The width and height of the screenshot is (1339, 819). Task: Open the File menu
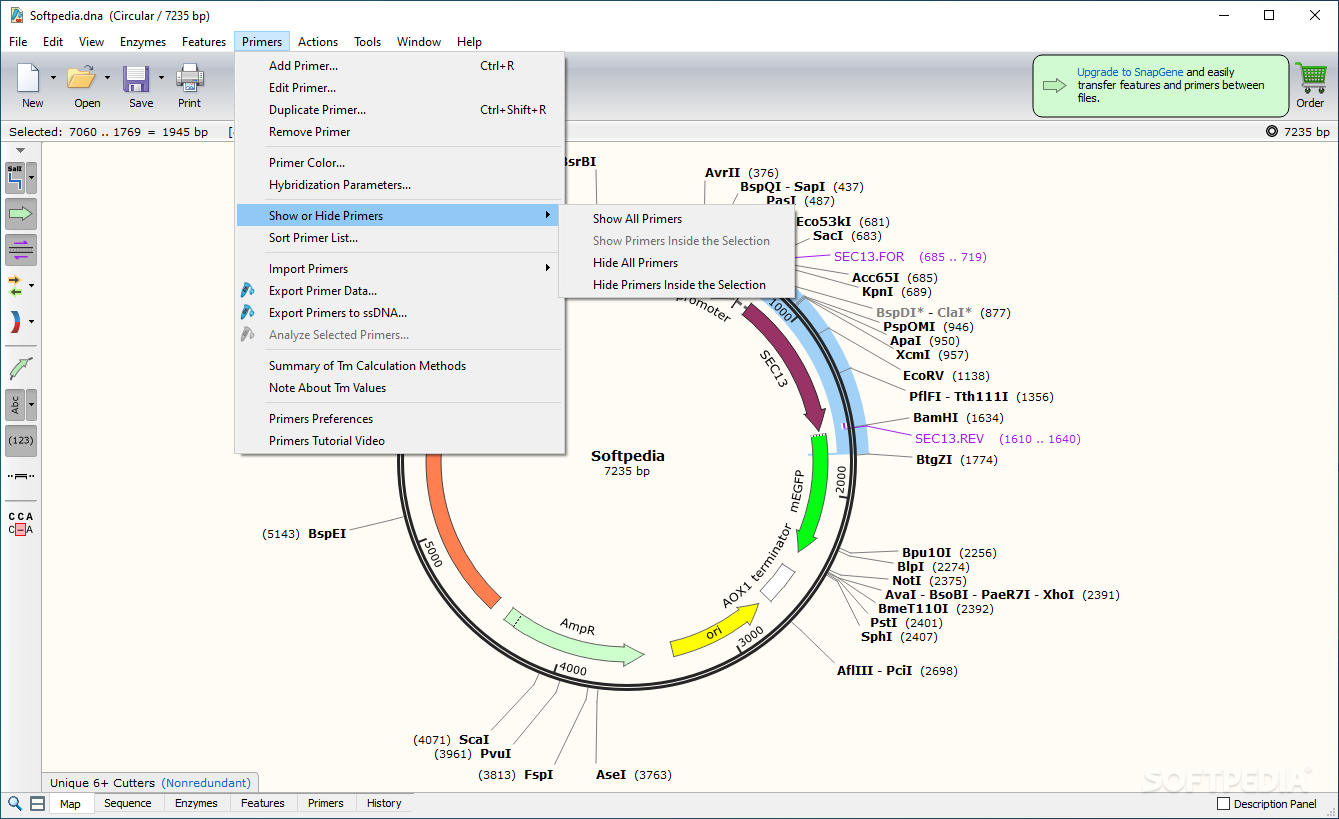coord(18,42)
